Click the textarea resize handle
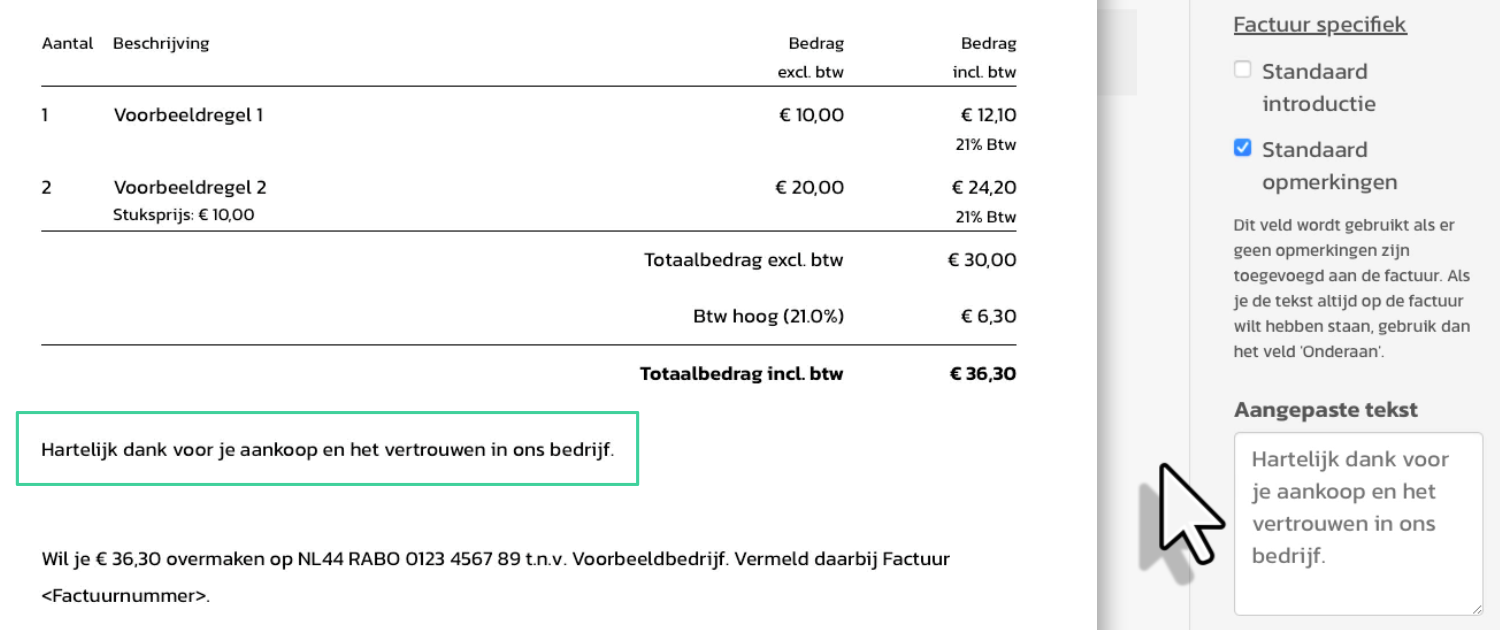 point(1477,608)
